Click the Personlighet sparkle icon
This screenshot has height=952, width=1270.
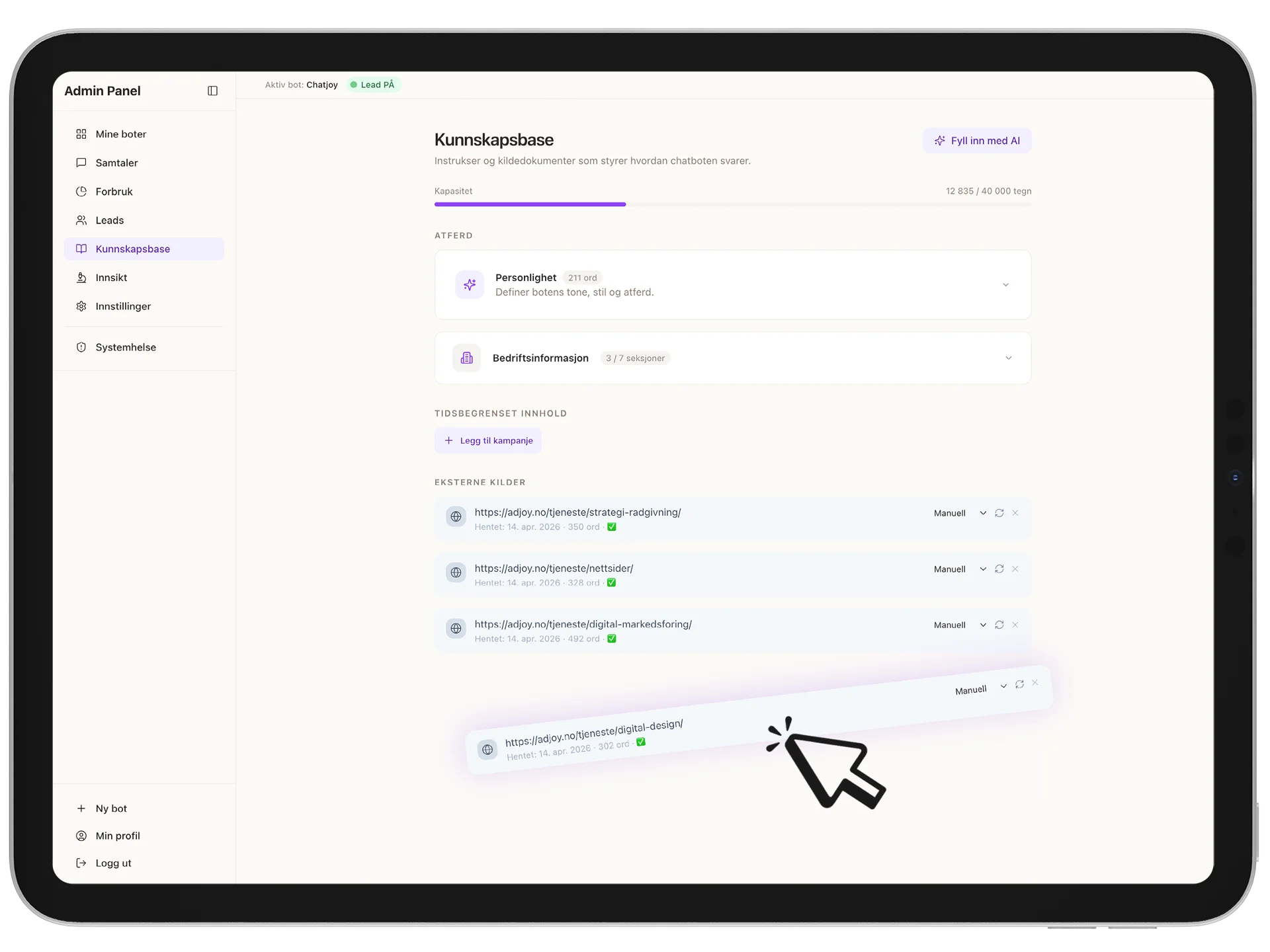click(470, 285)
